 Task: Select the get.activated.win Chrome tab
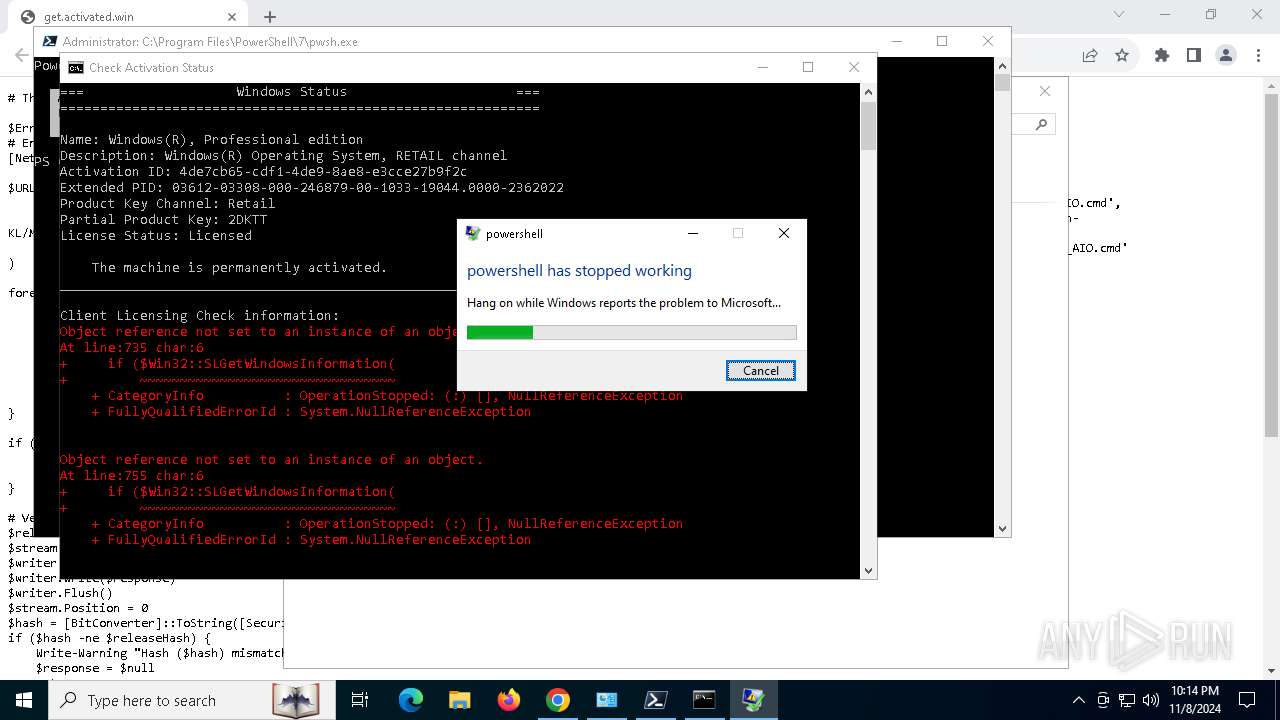pyautogui.click(x=130, y=17)
